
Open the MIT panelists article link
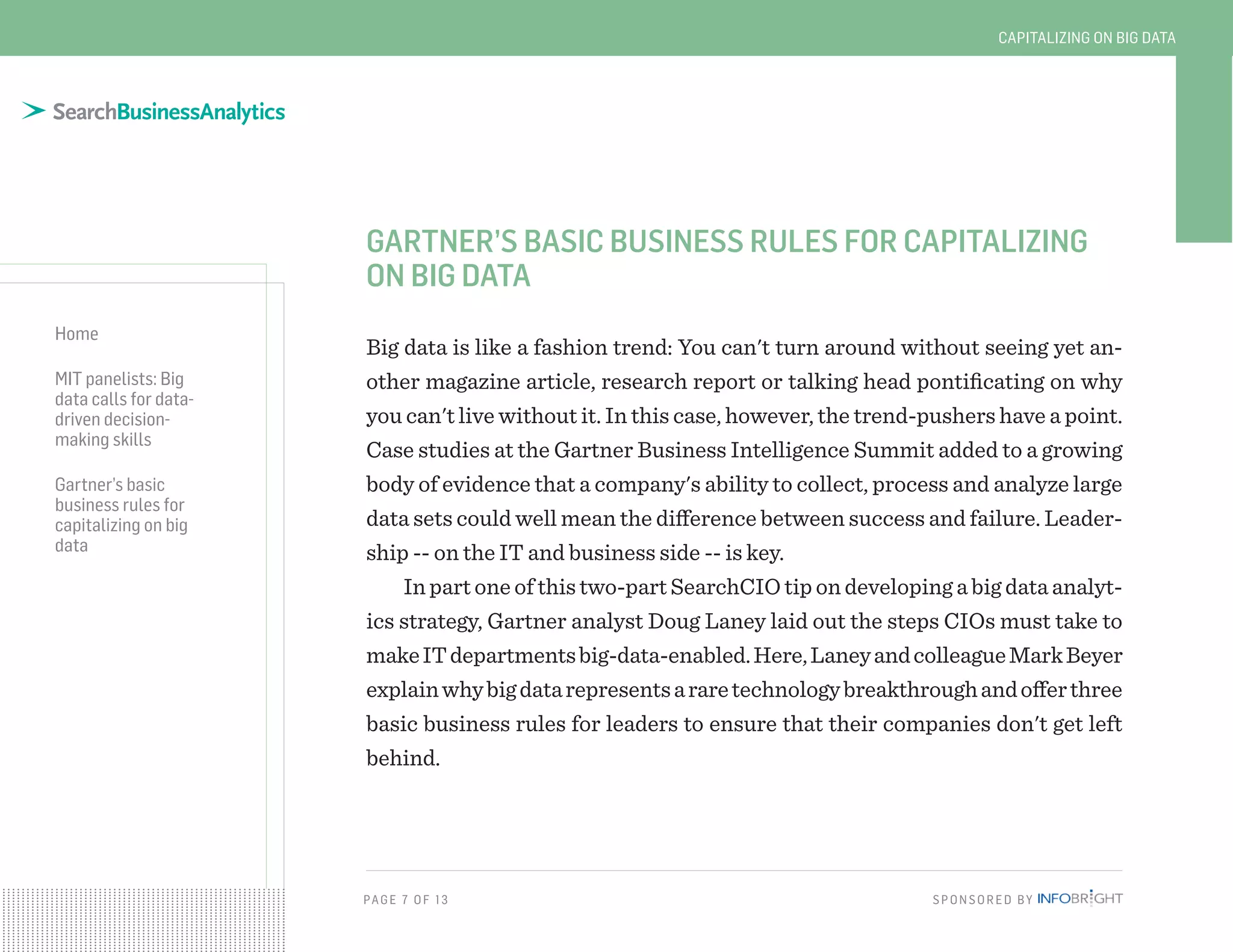(x=124, y=409)
